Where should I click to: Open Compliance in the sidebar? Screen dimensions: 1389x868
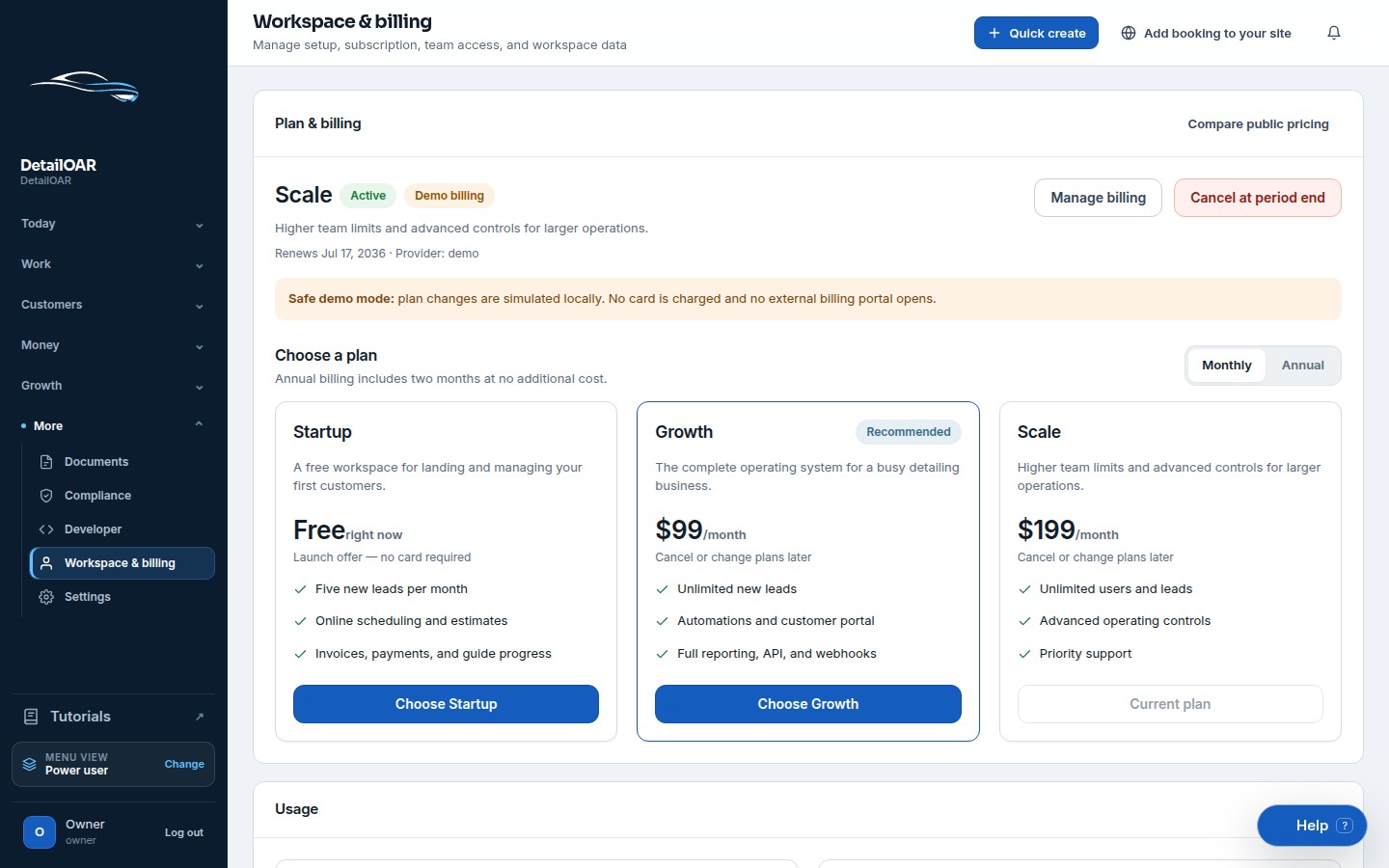tap(123, 496)
